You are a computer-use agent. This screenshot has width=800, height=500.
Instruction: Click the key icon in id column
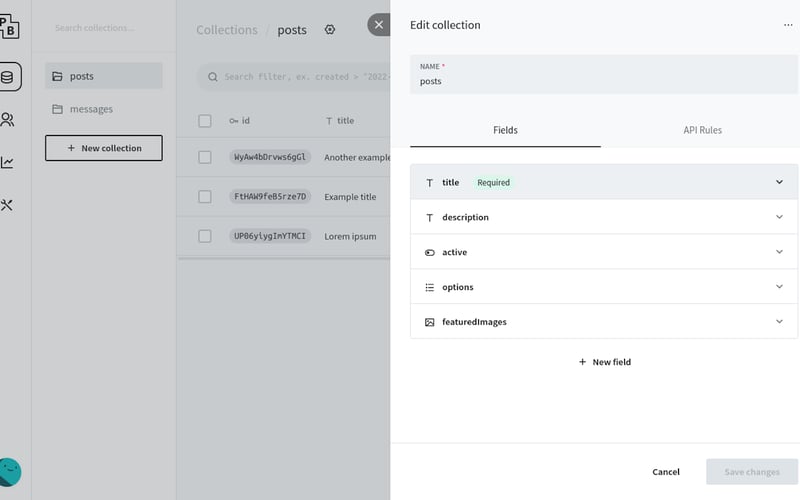(x=234, y=121)
